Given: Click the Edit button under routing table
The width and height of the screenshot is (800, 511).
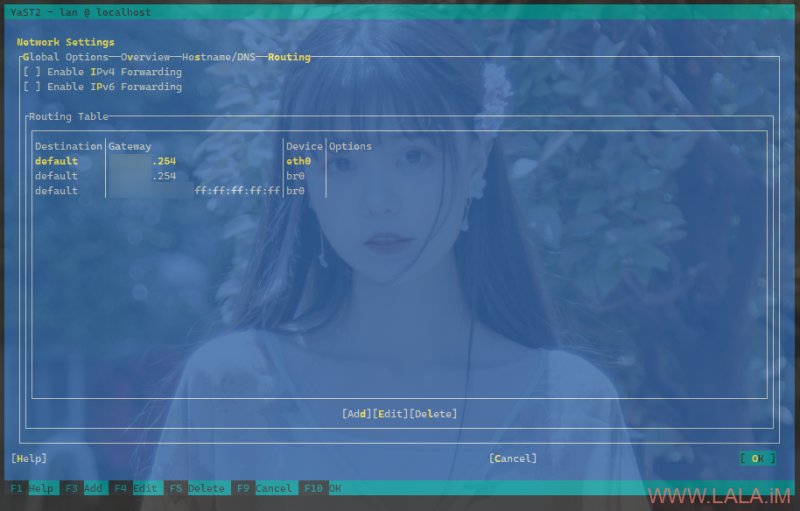Looking at the screenshot, I should click(390, 414).
